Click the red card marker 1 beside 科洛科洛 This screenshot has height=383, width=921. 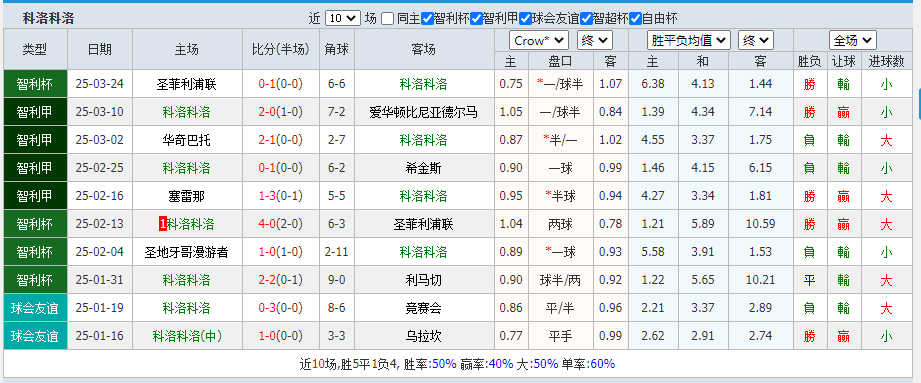pos(163,224)
